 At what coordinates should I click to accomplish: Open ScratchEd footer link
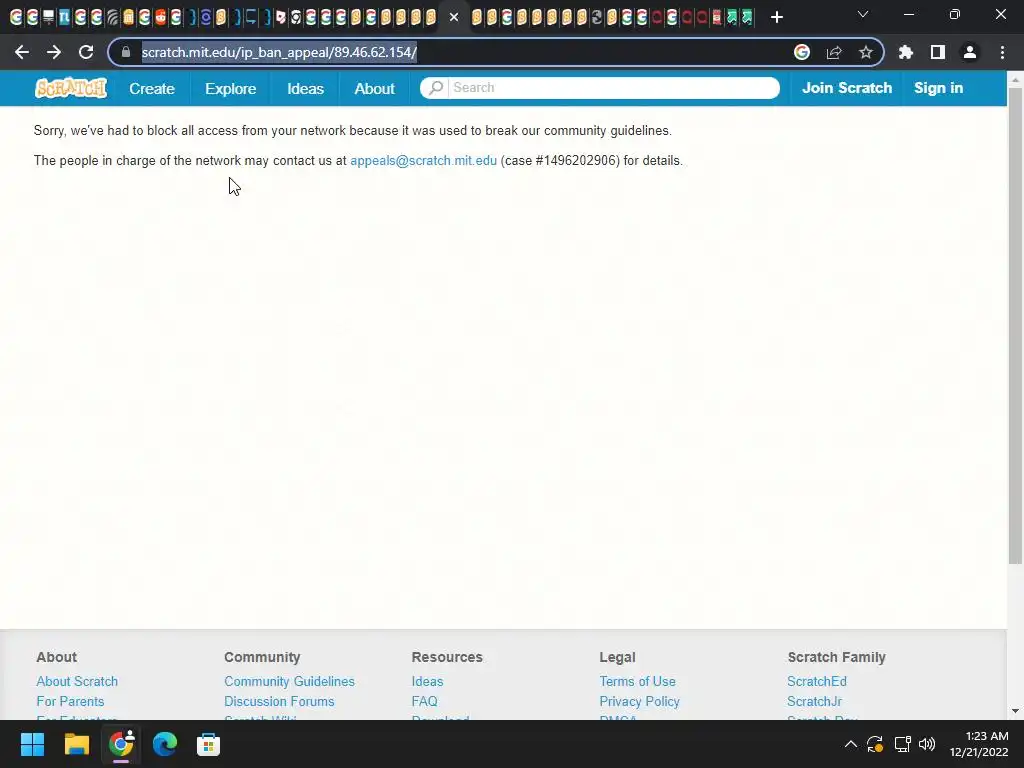click(817, 681)
